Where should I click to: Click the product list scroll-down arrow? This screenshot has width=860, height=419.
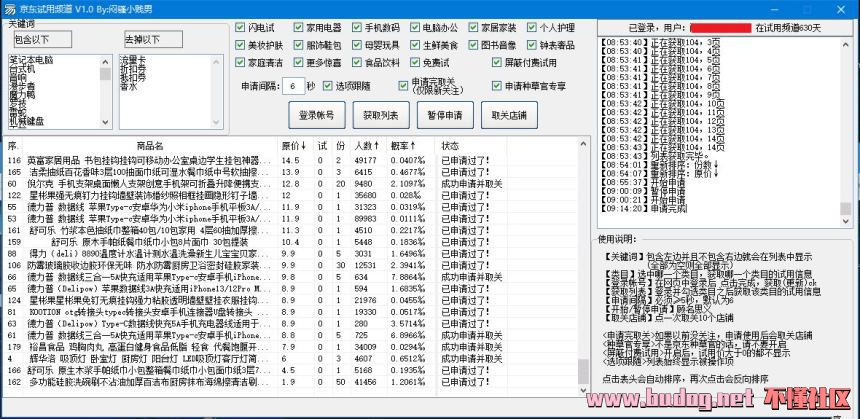[x=584, y=389]
